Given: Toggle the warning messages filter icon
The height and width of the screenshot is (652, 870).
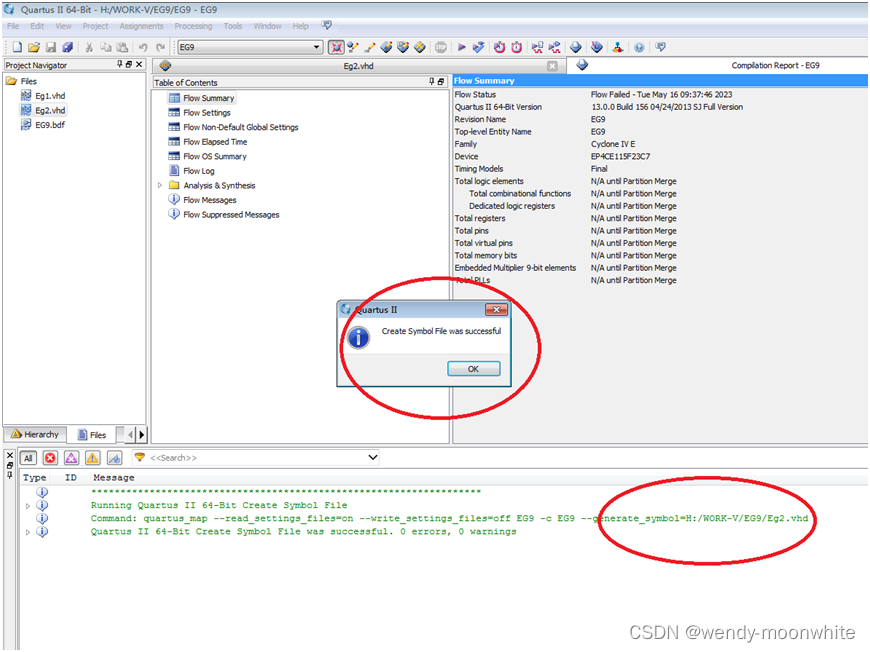Looking at the screenshot, I should pos(93,458).
